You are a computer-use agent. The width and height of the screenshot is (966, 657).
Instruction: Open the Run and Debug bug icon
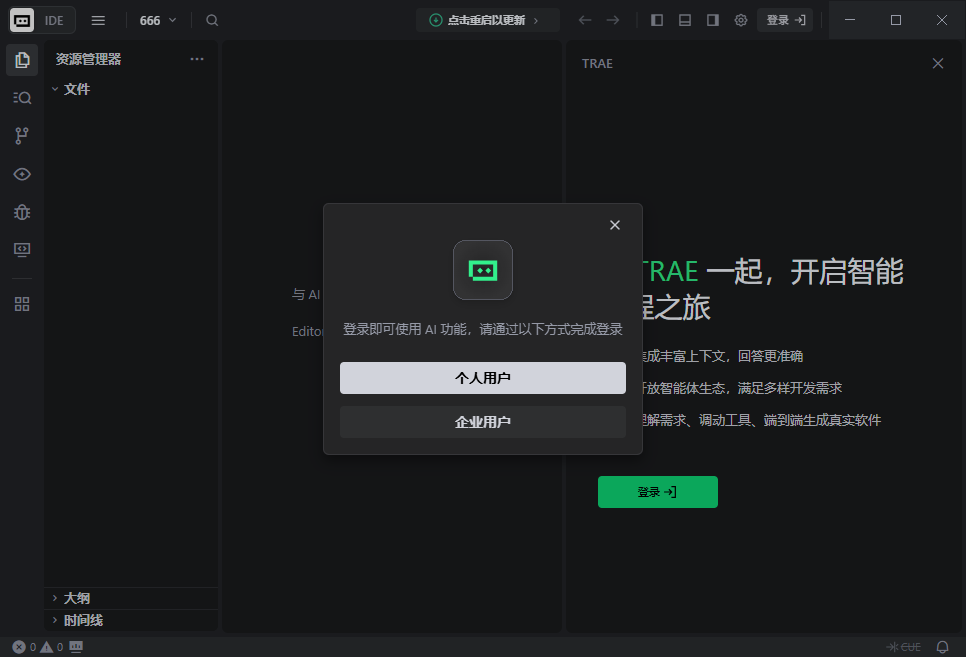pyautogui.click(x=22, y=213)
